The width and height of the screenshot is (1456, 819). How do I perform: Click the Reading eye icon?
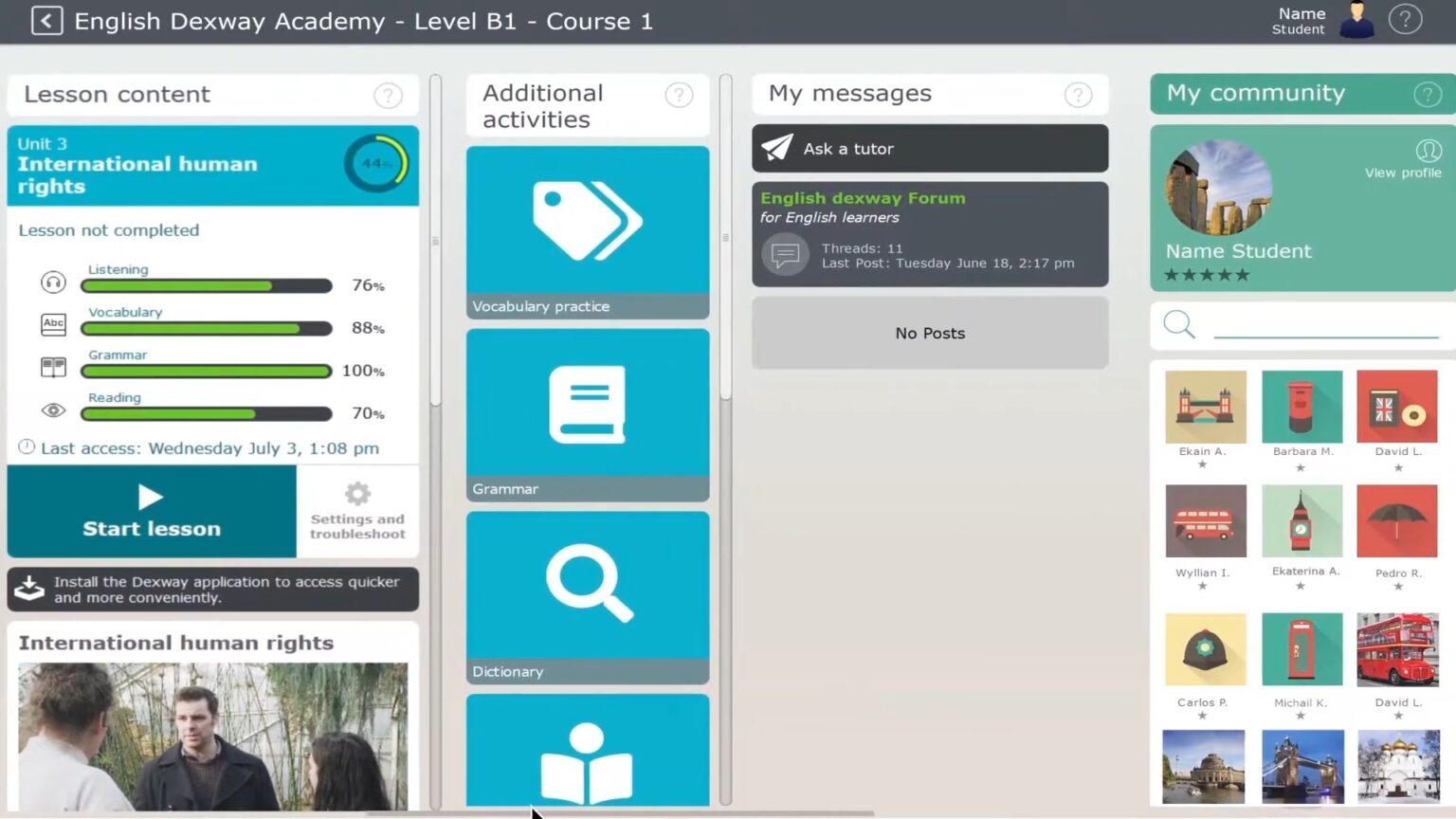(x=53, y=410)
